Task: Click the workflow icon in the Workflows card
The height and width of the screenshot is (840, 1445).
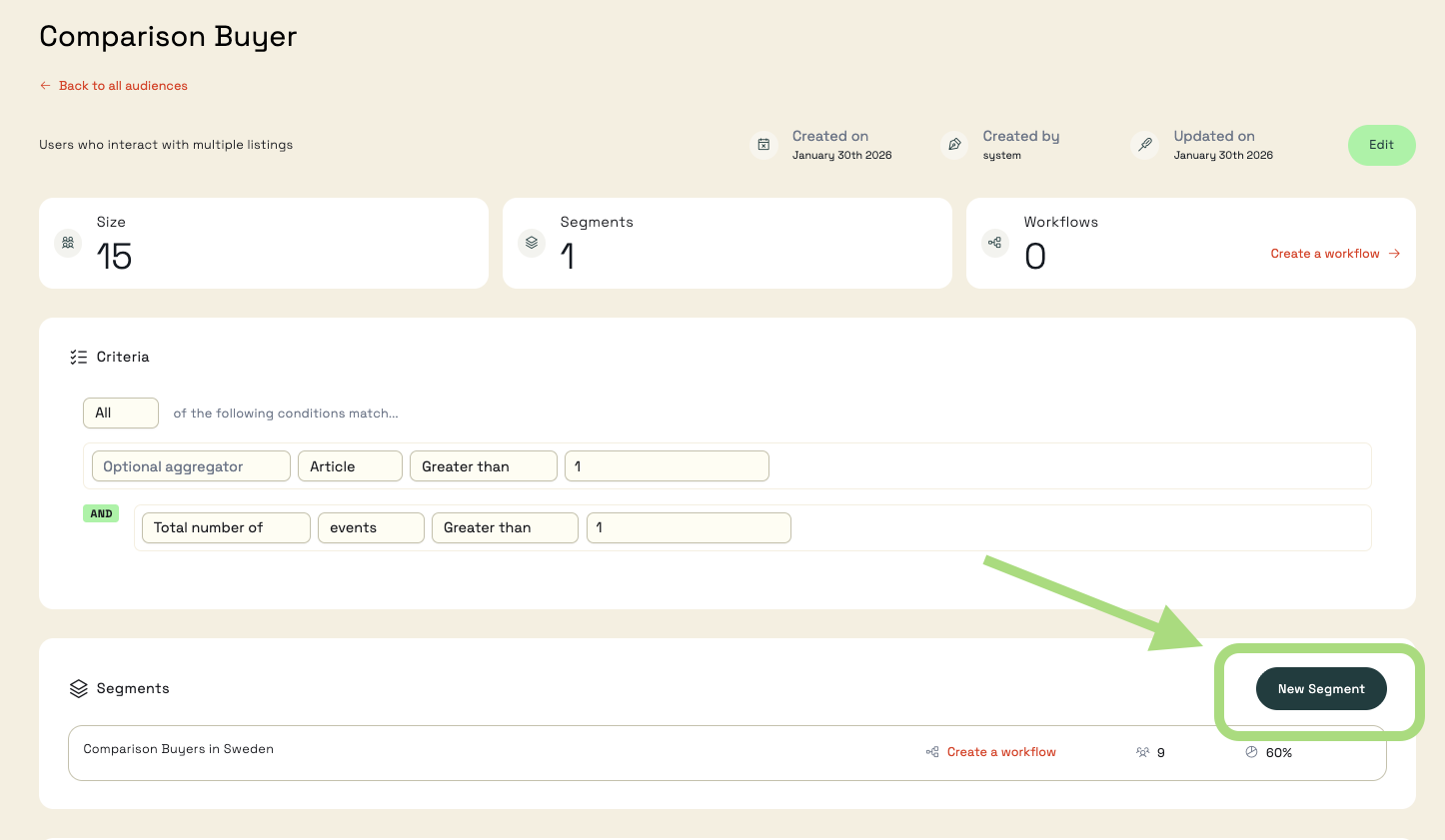Action: (995, 243)
